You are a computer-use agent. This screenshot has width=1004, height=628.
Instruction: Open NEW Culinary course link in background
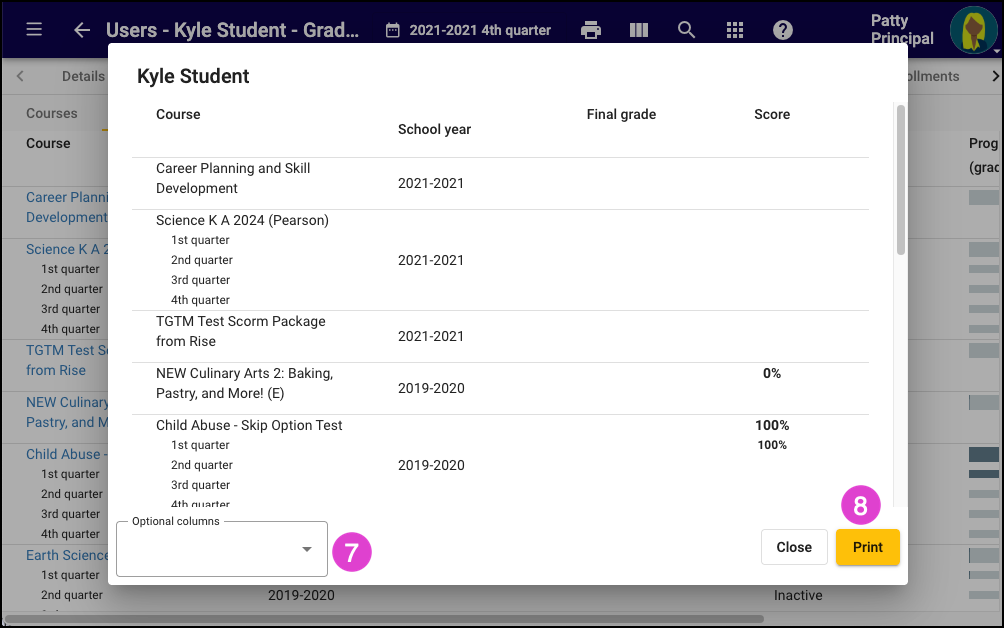[x=67, y=412]
